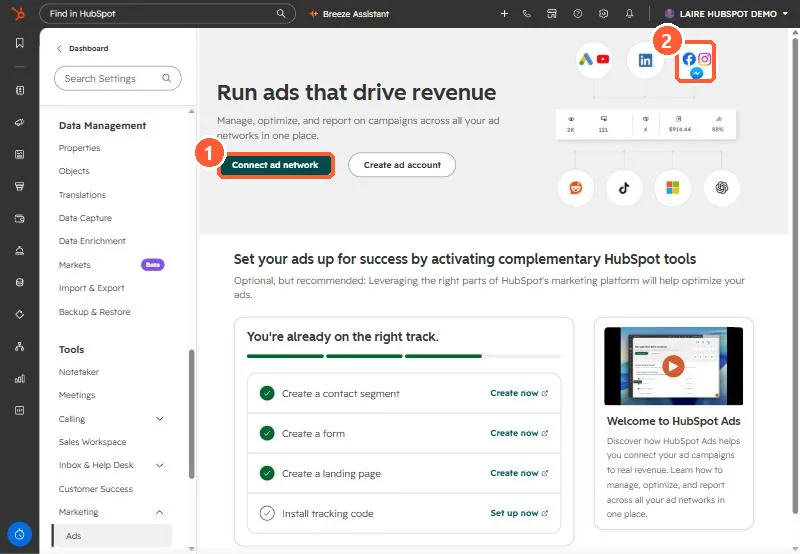Click Create now for contact segment
This screenshot has height=554, width=800.
(x=519, y=393)
